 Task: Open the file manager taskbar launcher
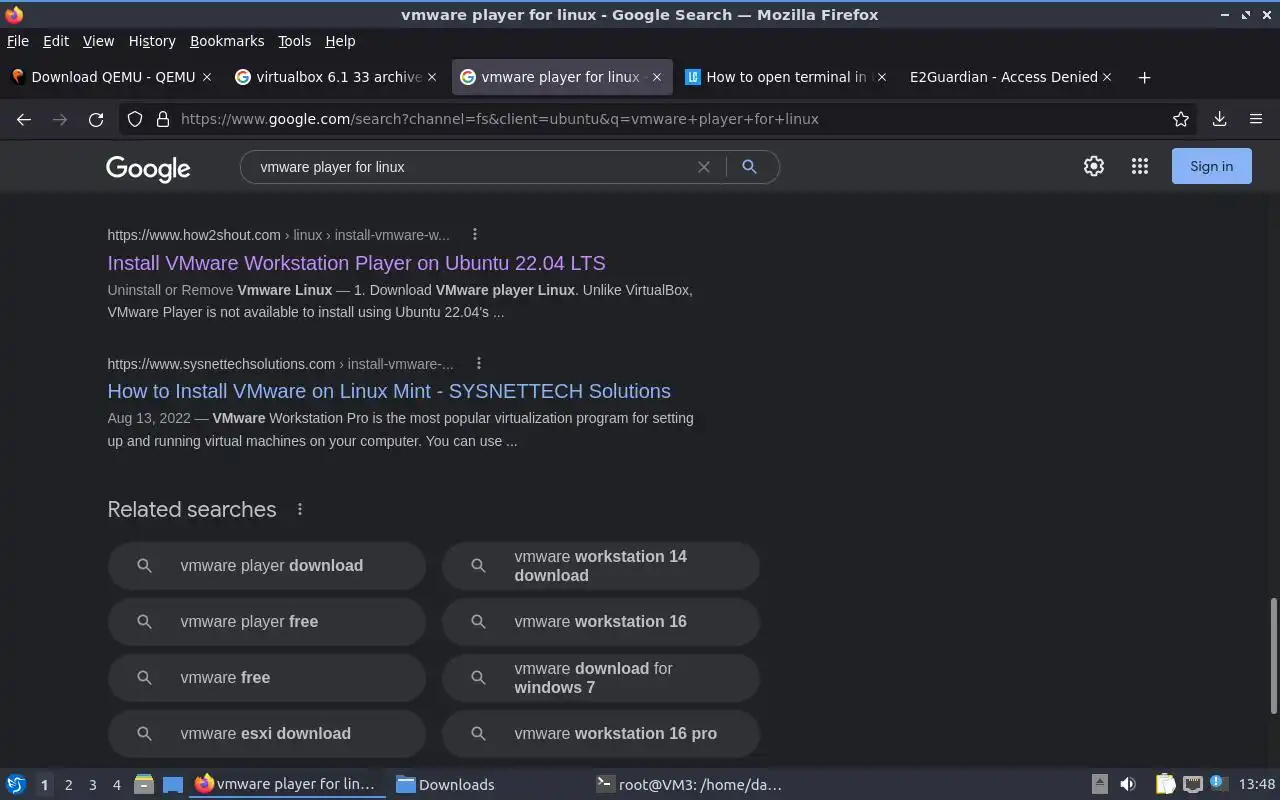tap(143, 784)
